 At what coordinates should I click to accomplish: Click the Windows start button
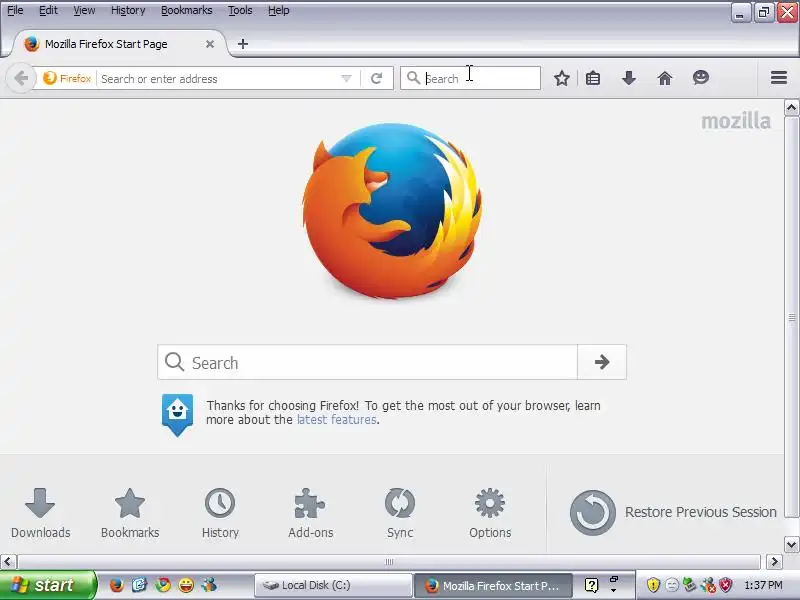click(47, 585)
